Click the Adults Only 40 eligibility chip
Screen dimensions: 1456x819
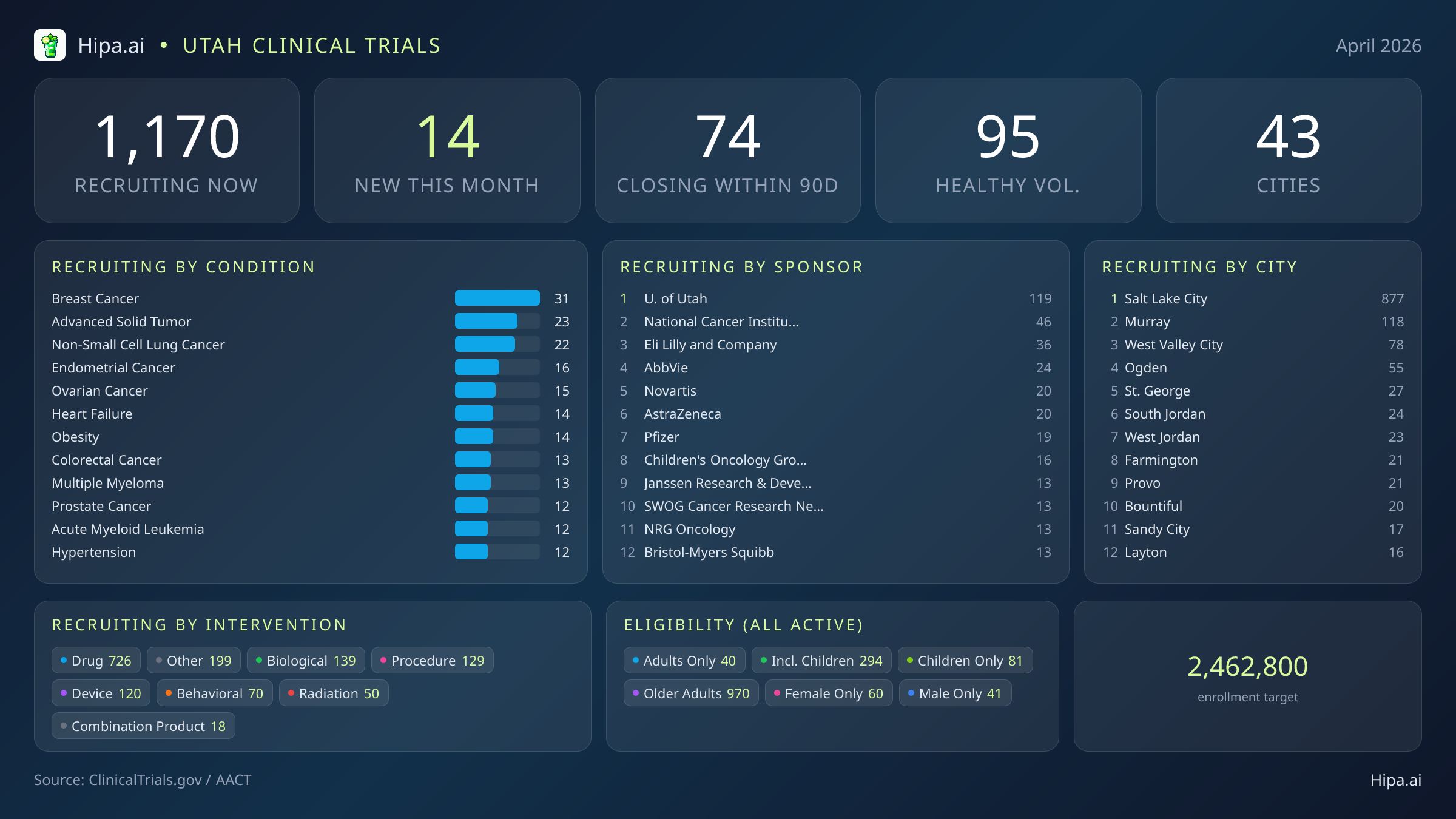684,661
